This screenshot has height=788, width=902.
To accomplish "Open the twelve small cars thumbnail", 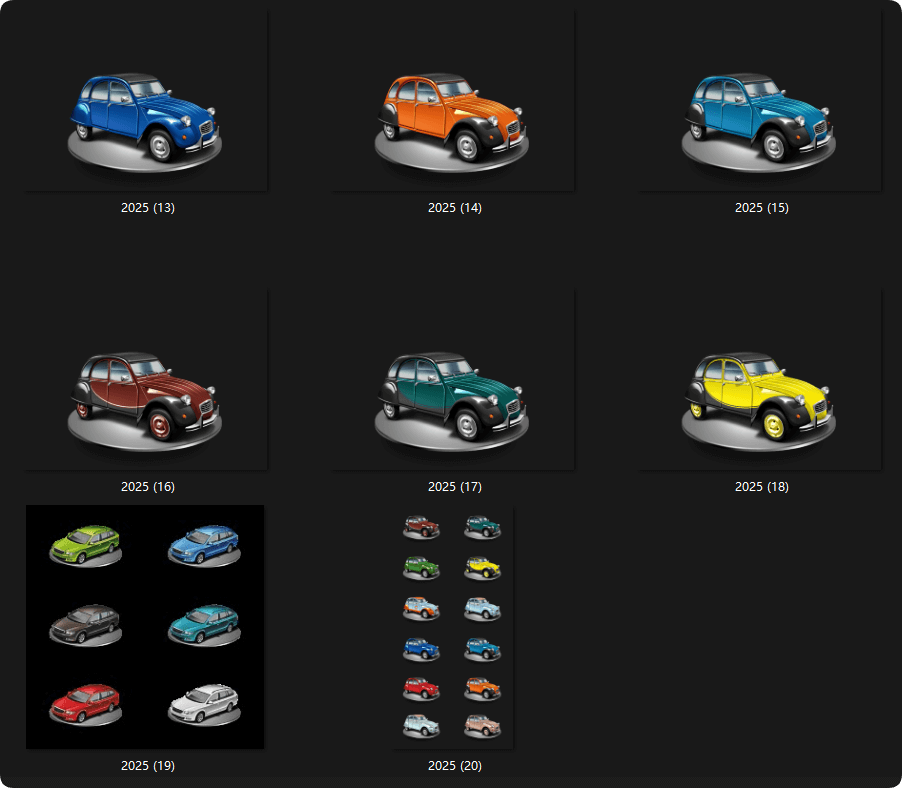I will point(453,627).
